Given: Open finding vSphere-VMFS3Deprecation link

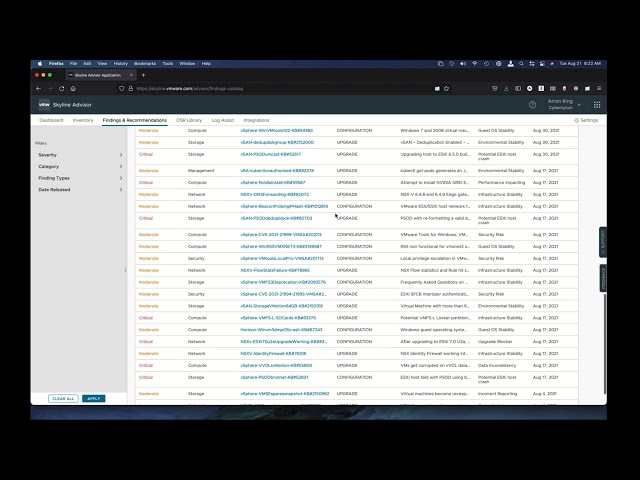Looking at the screenshot, I should click(x=283, y=282).
